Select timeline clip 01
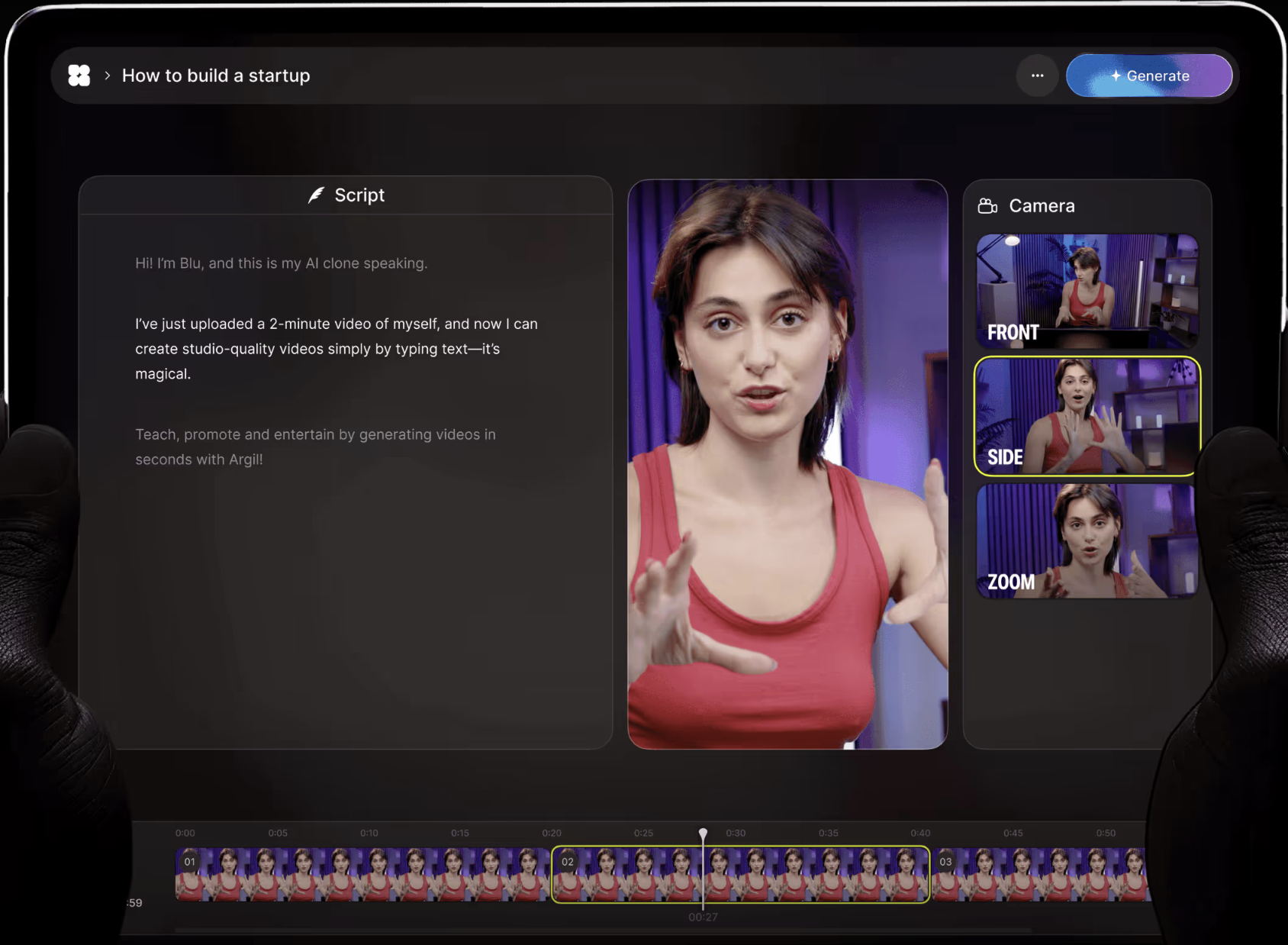The image size is (1288, 945). [x=362, y=874]
